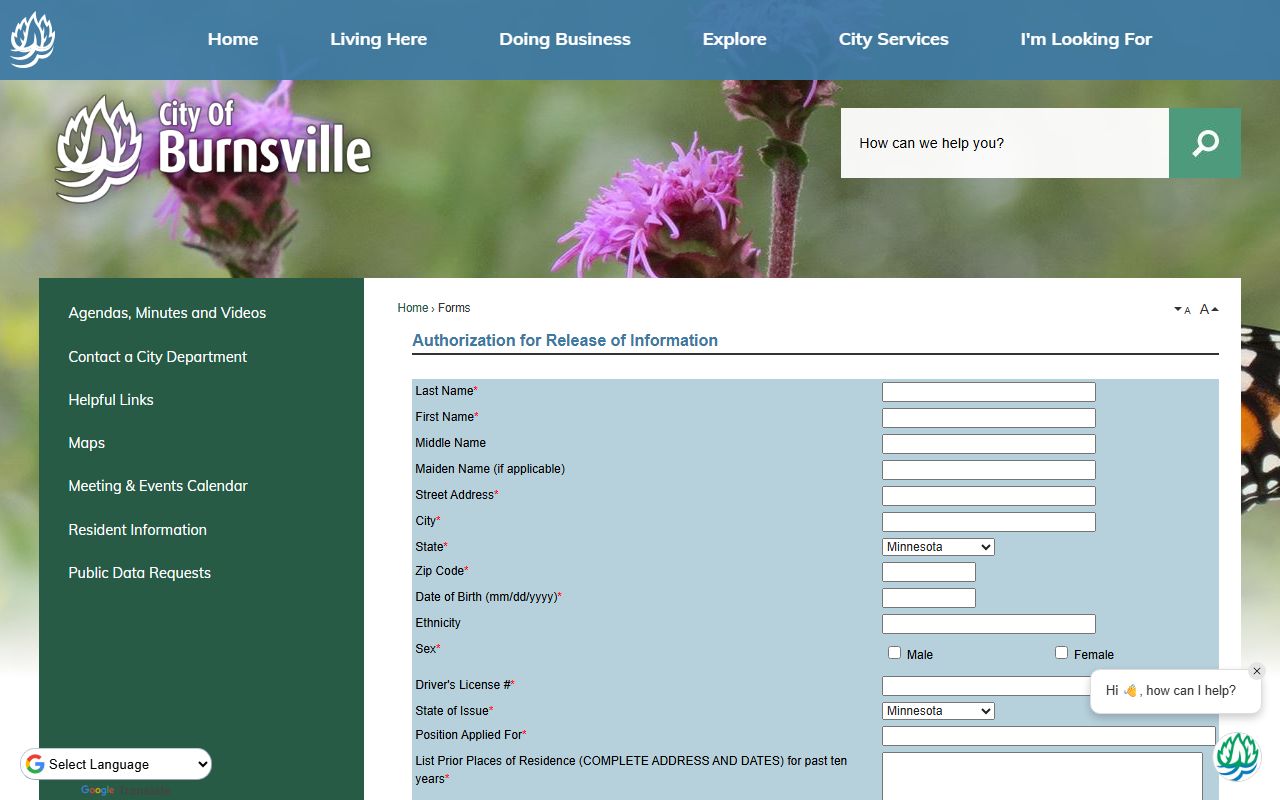The height and width of the screenshot is (800, 1280).
Task: Click the City input field
Action: pos(989,522)
